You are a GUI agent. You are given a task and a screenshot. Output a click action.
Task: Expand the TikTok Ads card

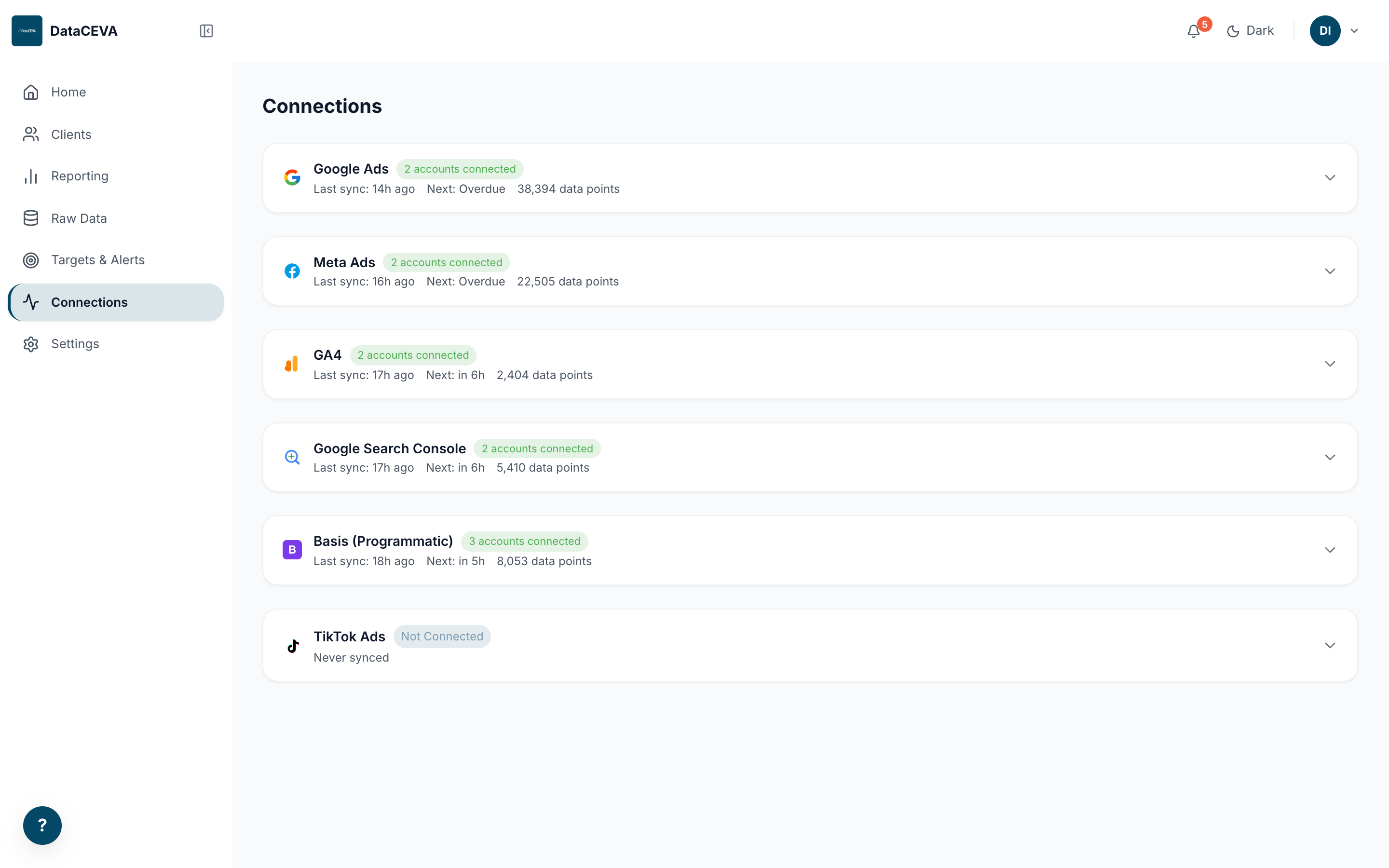[1330, 645]
